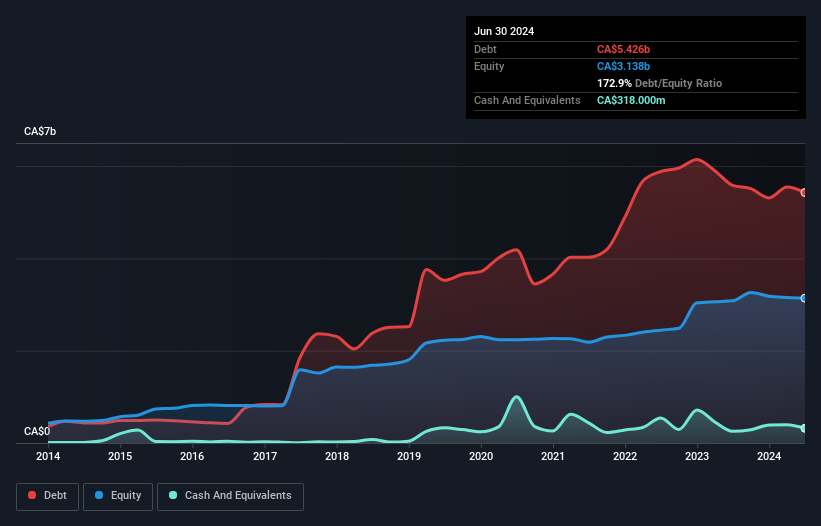Click the red Debt legend dot

click(x=32, y=495)
